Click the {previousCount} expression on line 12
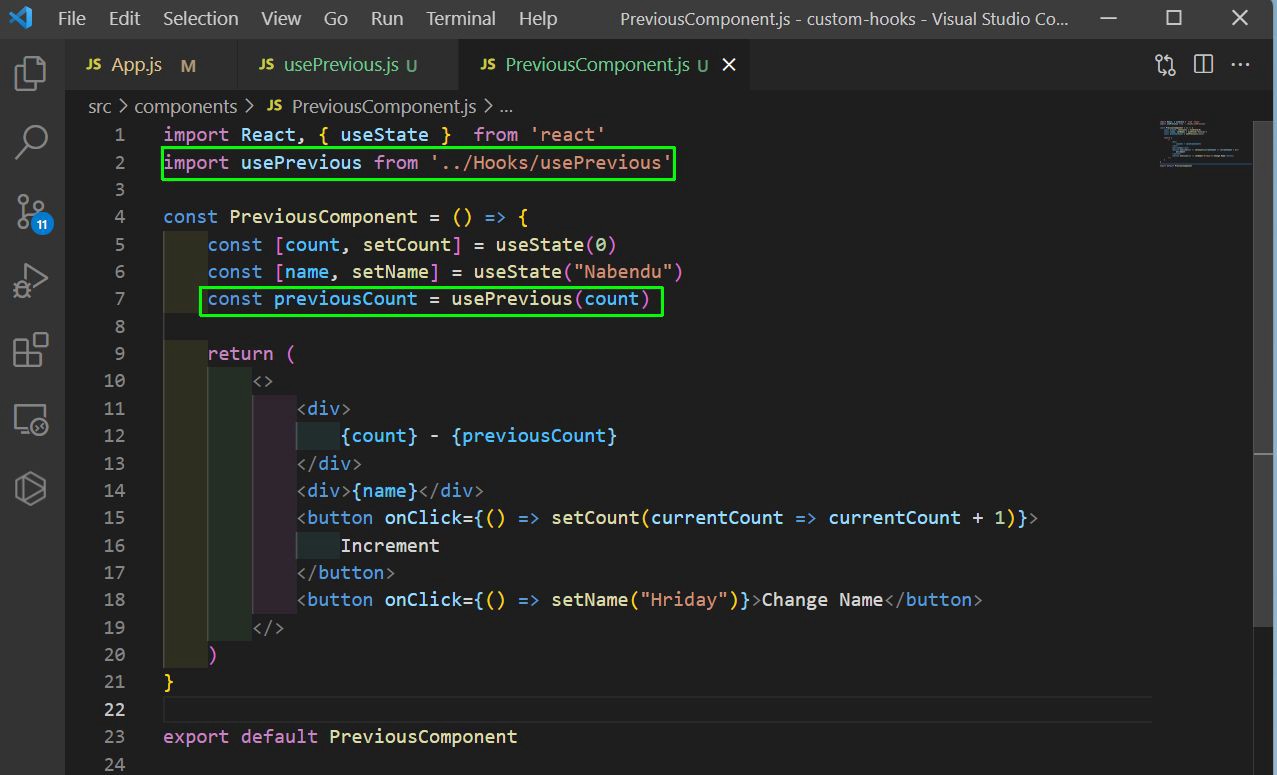Viewport: 1277px width, 775px height. pyautogui.click(x=534, y=436)
